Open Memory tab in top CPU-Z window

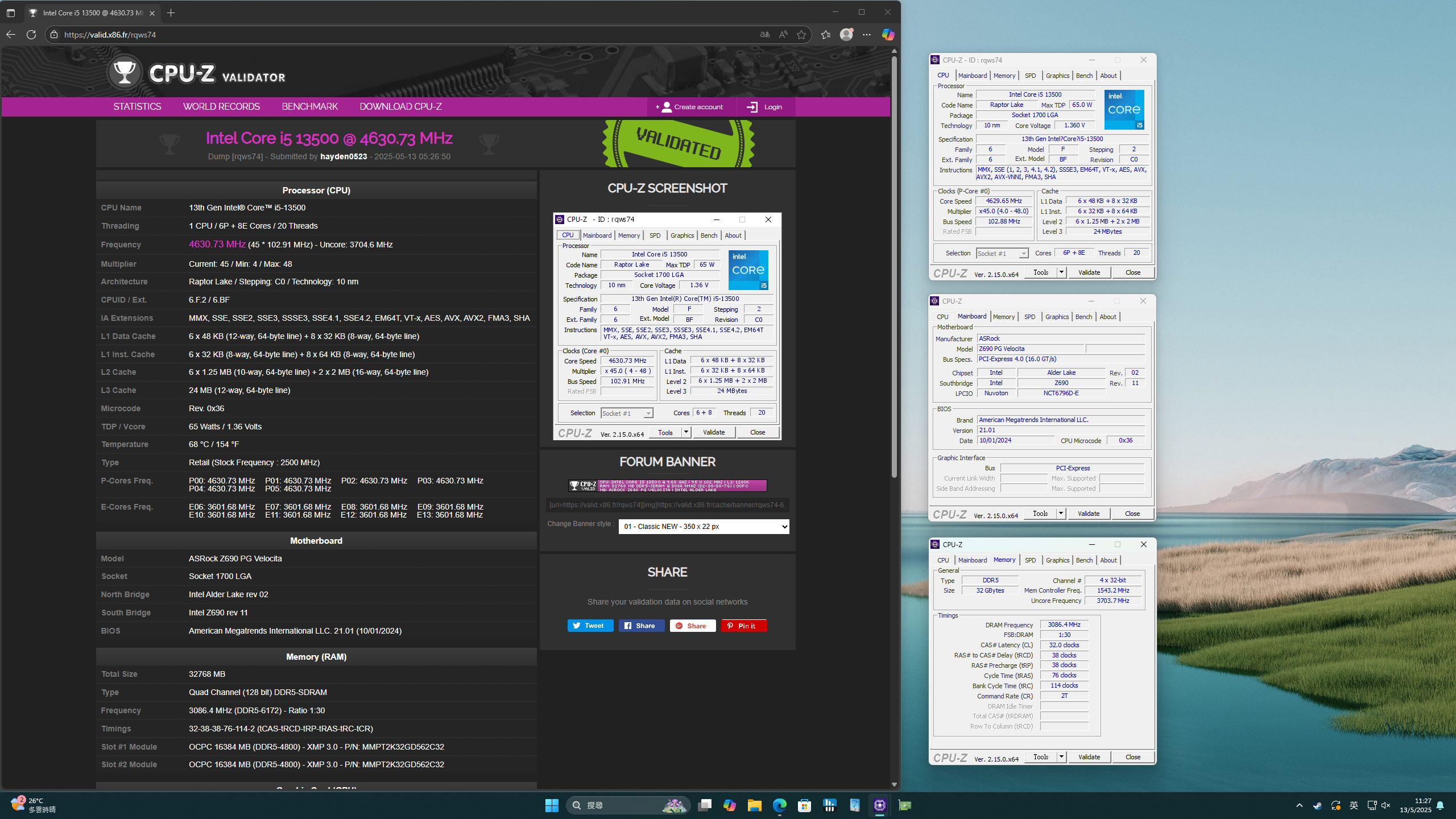click(x=1004, y=76)
